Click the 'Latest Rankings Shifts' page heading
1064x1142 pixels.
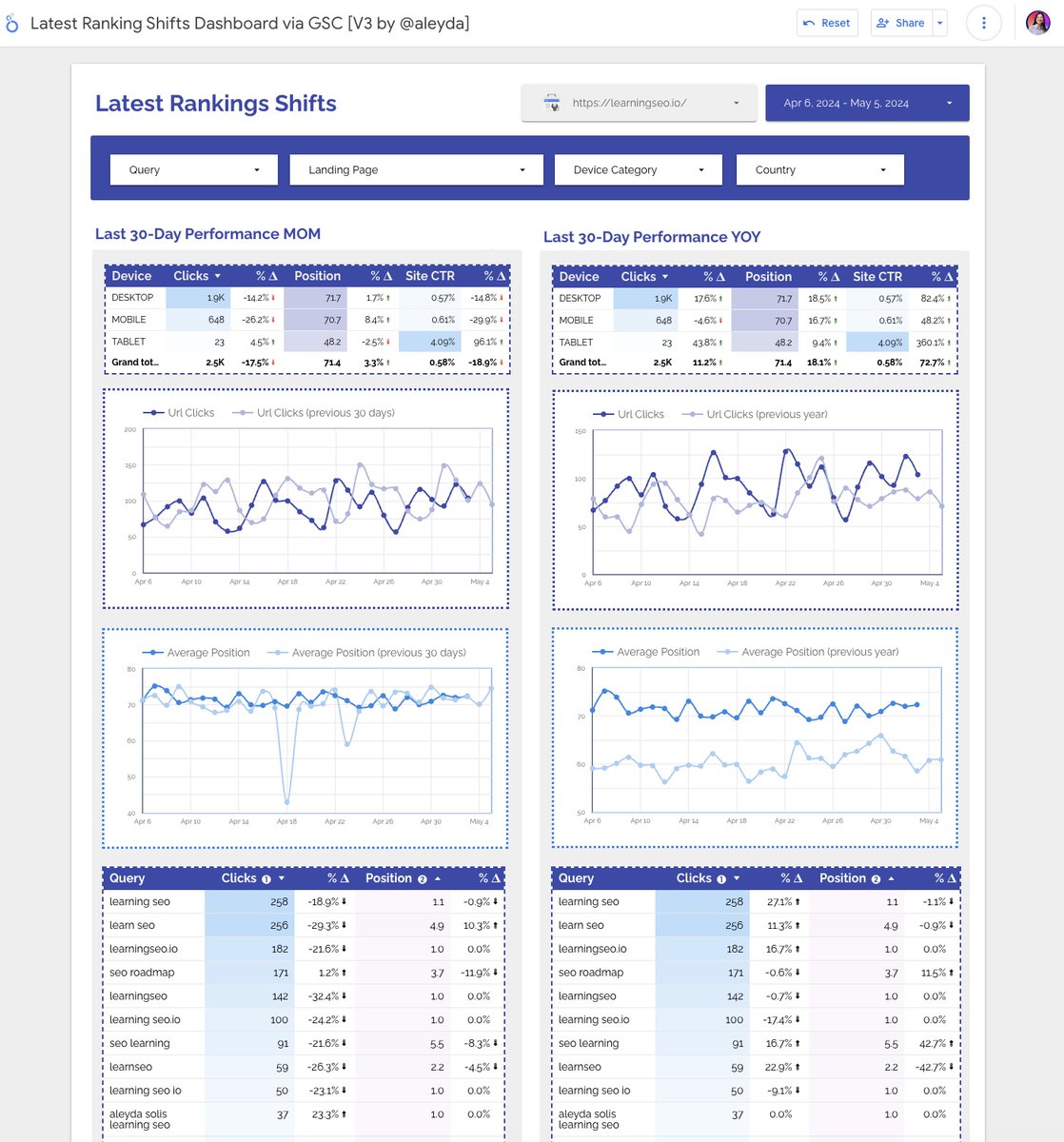click(x=216, y=104)
